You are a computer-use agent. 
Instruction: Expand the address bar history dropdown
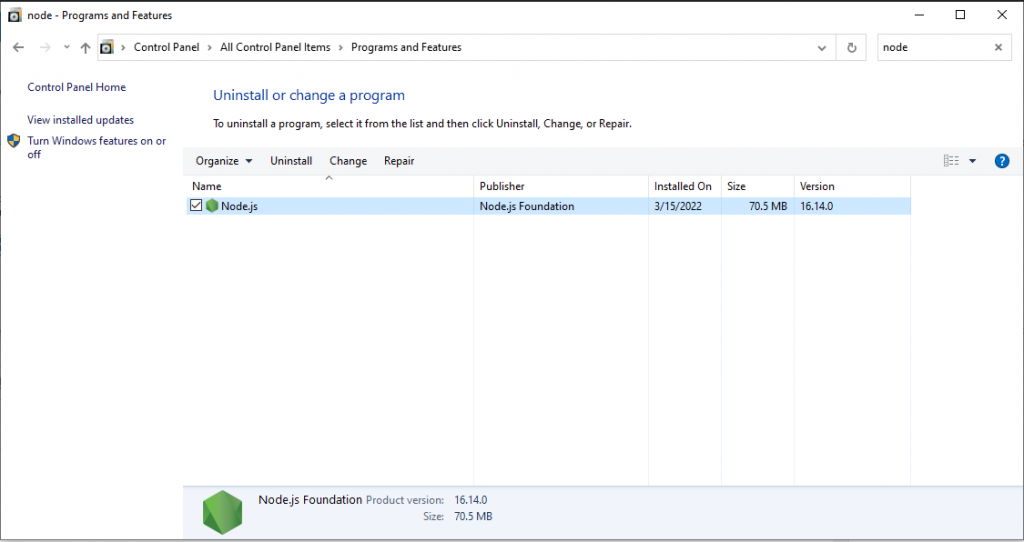[x=822, y=48]
